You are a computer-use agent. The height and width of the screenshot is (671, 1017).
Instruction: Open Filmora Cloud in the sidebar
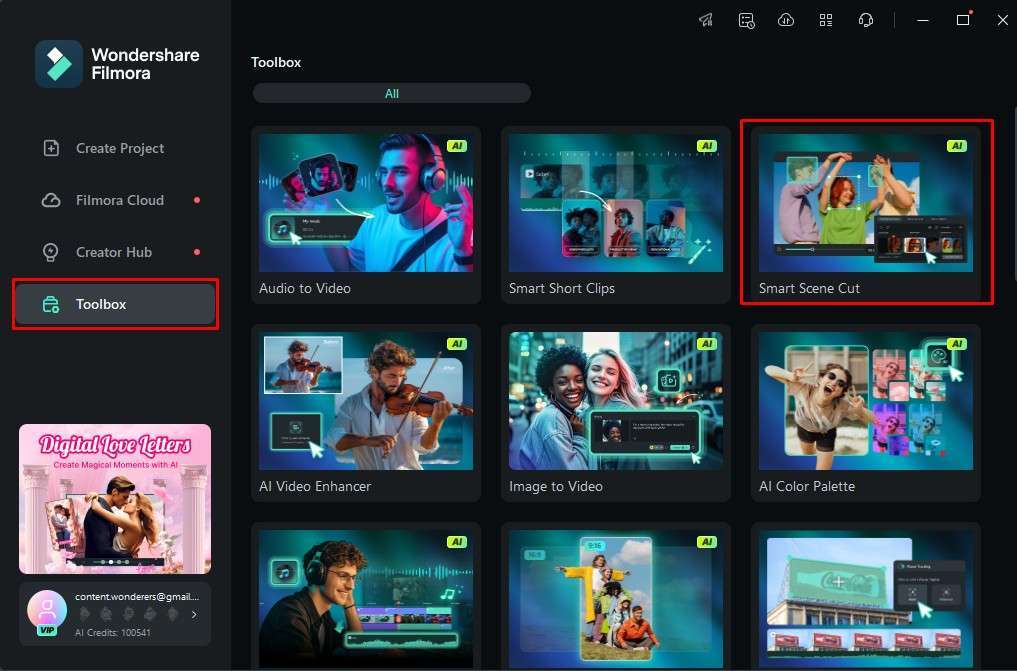pos(115,200)
